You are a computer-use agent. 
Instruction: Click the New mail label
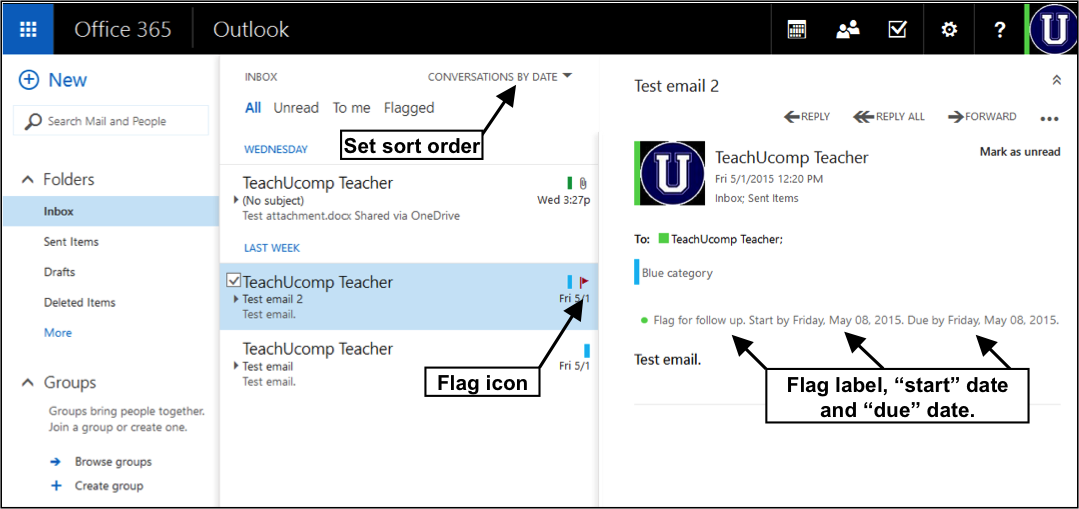pos(67,80)
